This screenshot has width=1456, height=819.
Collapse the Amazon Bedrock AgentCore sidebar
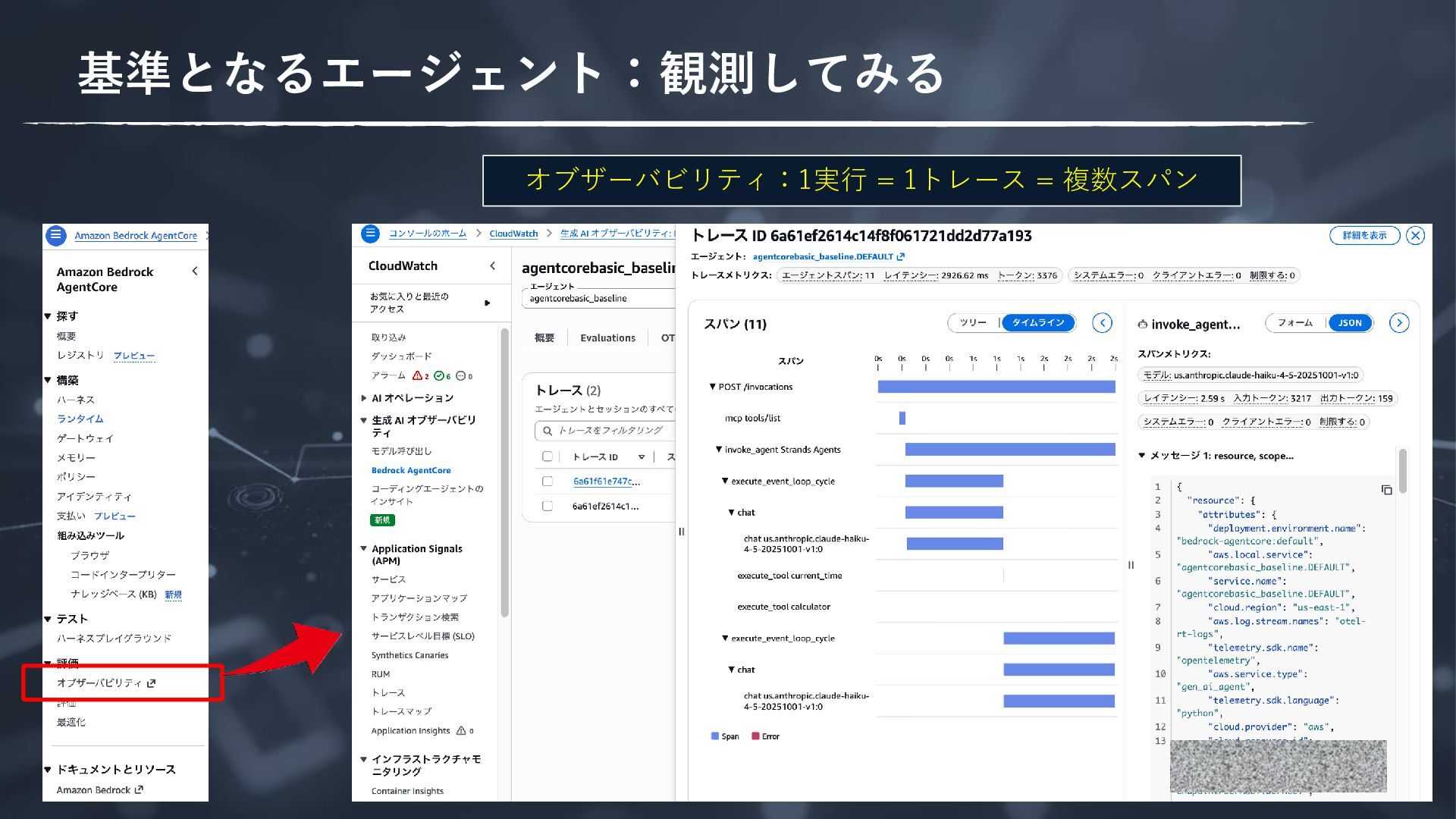tap(195, 271)
